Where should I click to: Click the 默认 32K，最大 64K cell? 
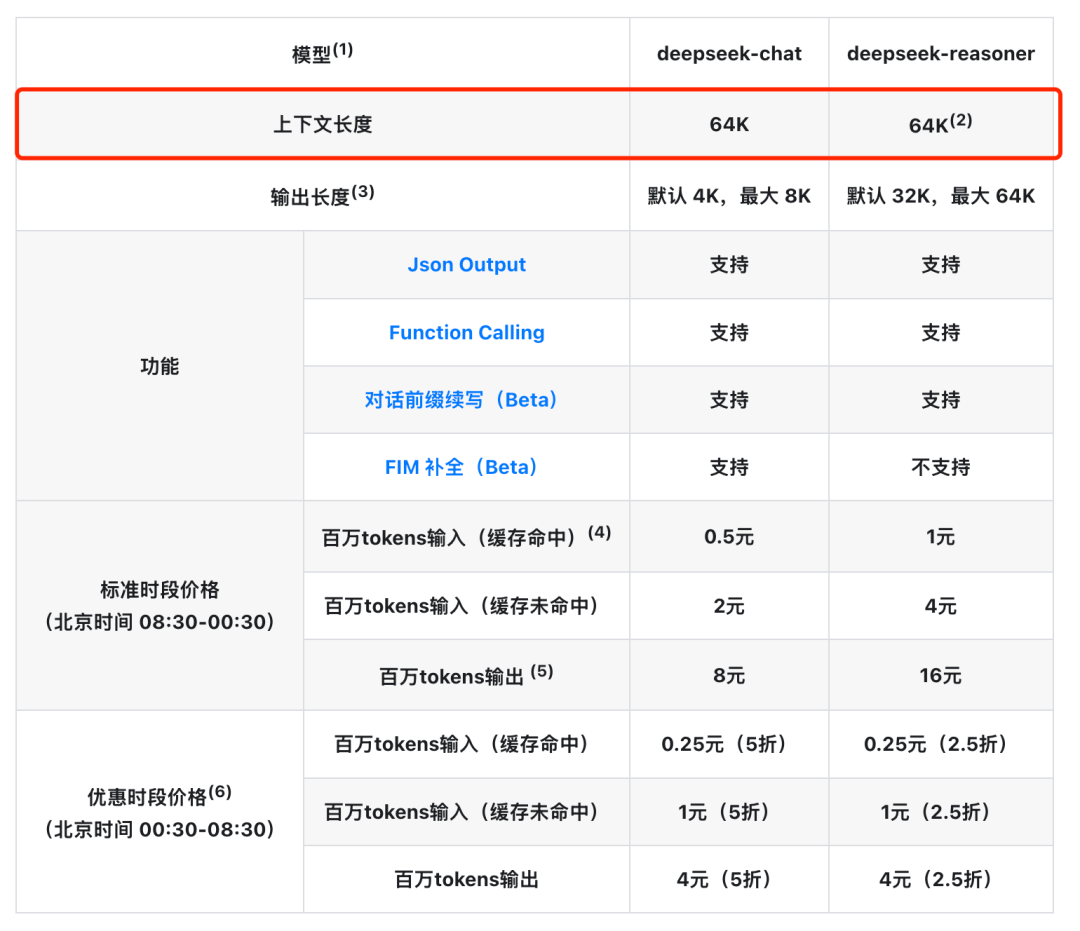(x=941, y=196)
